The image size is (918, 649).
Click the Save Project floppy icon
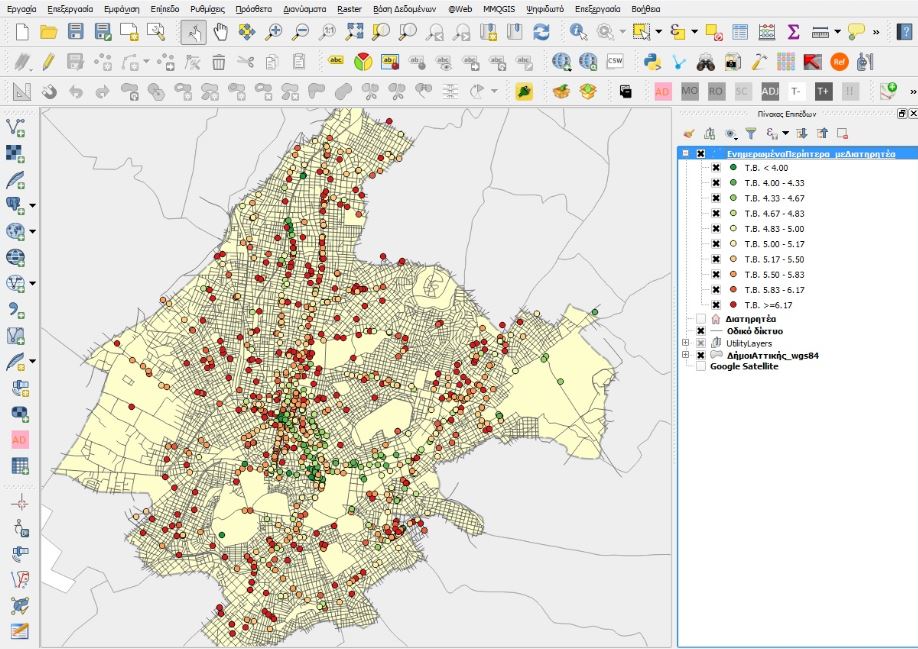tap(75, 32)
